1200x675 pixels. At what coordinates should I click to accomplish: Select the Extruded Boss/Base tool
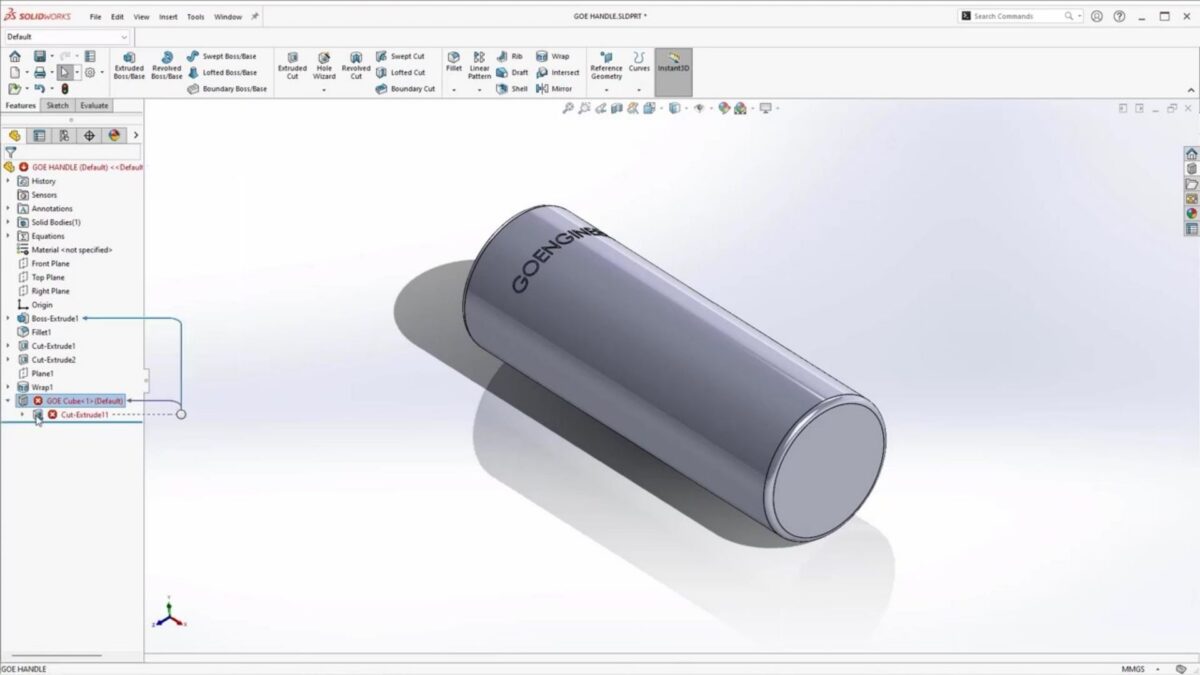click(128, 66)
